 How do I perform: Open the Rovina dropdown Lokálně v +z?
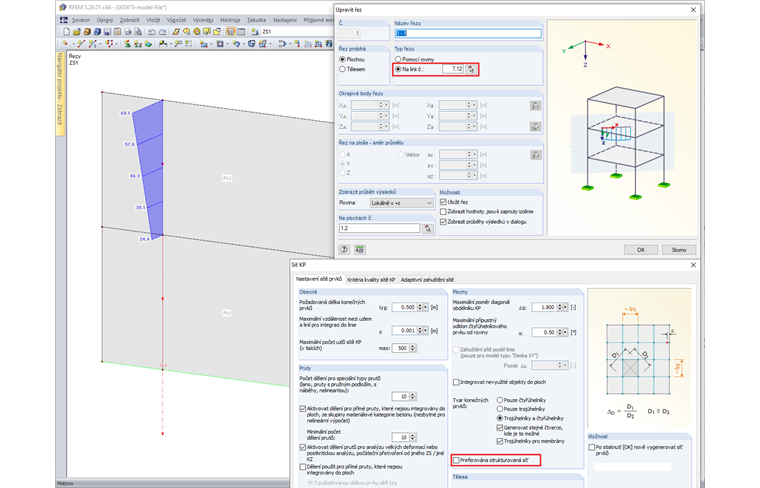coord(402,203)
